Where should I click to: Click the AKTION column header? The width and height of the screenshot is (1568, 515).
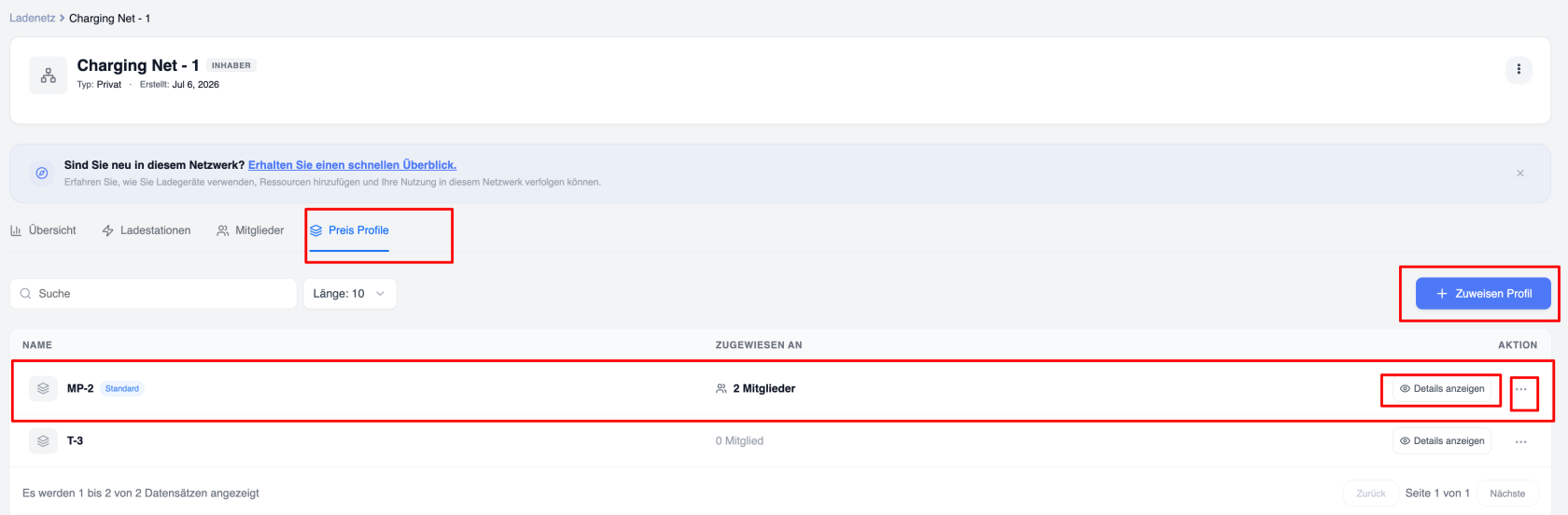coord(1518,345)
